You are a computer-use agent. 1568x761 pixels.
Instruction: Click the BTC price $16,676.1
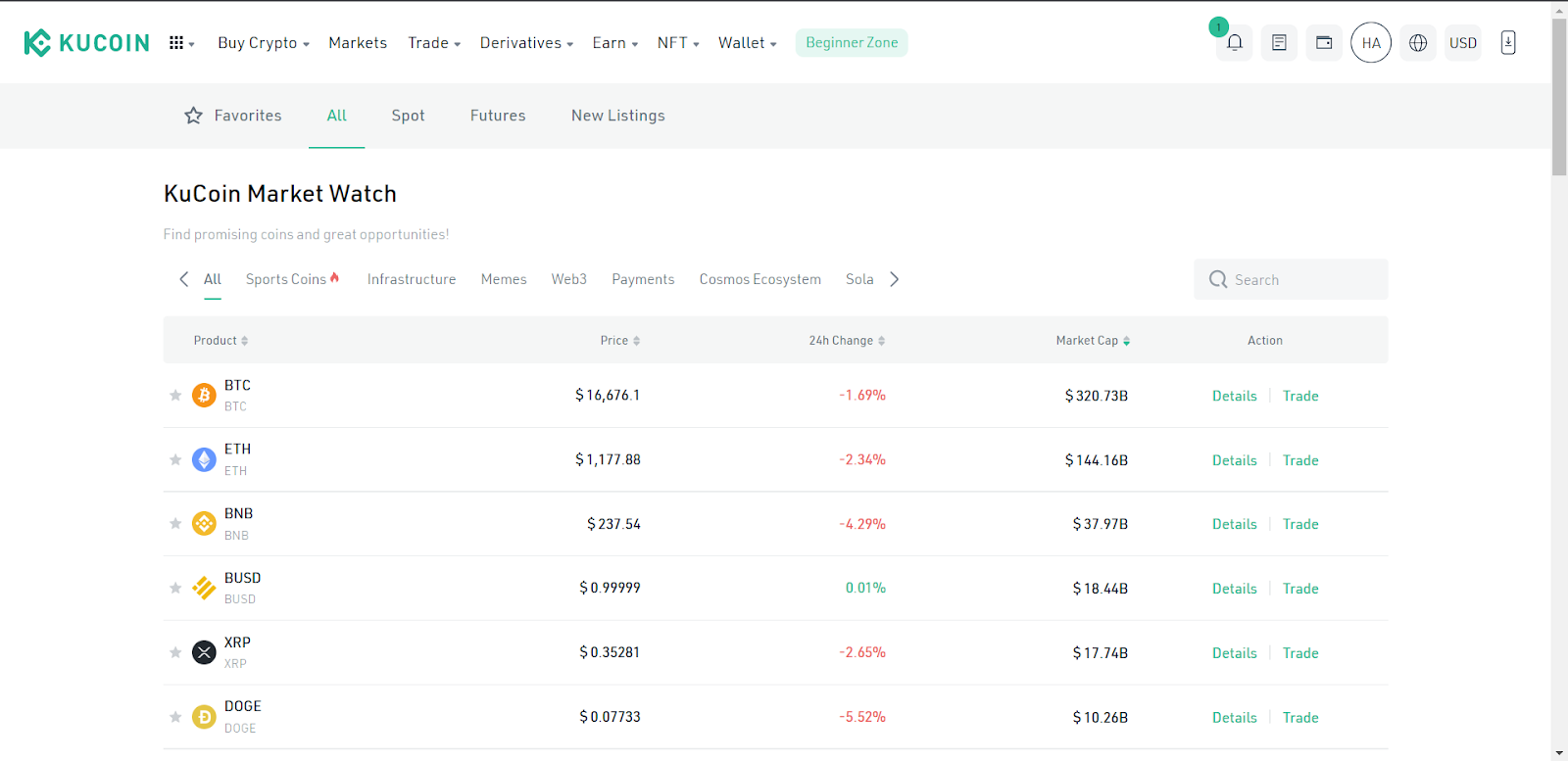pyautogui.click(x=608, y=396)
